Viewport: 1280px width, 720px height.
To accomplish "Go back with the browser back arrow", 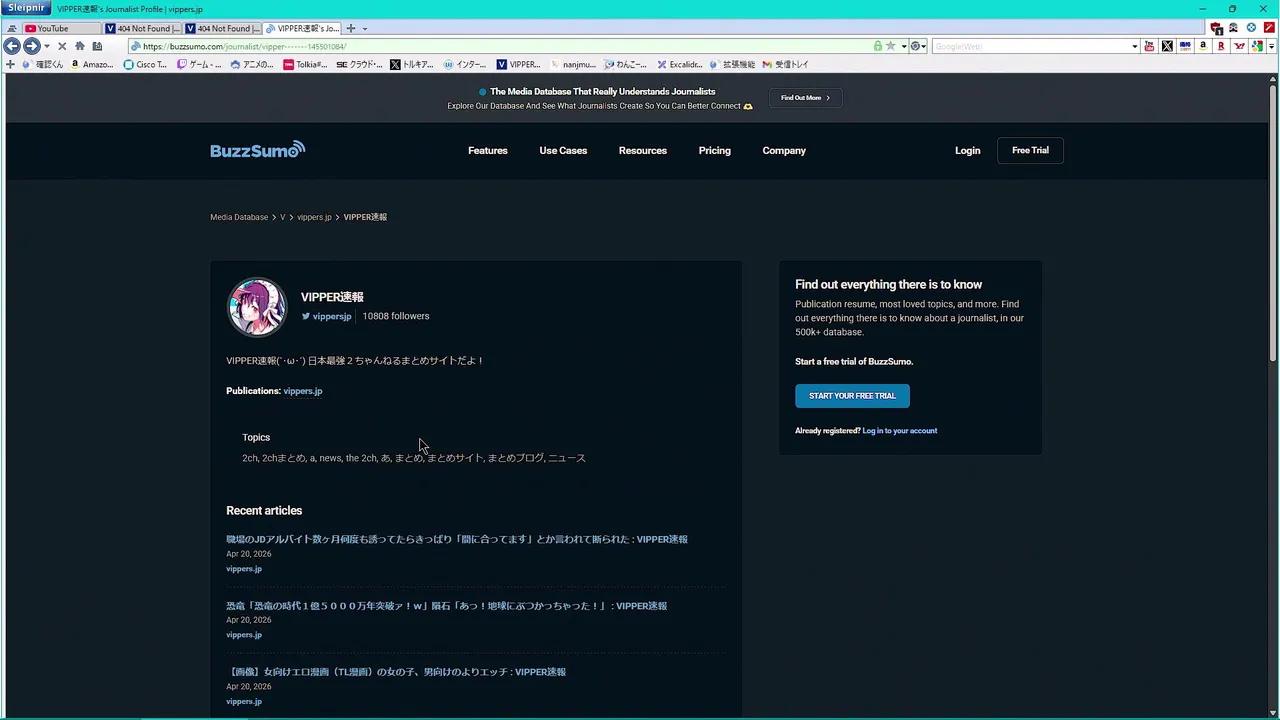I will (12, 46).
